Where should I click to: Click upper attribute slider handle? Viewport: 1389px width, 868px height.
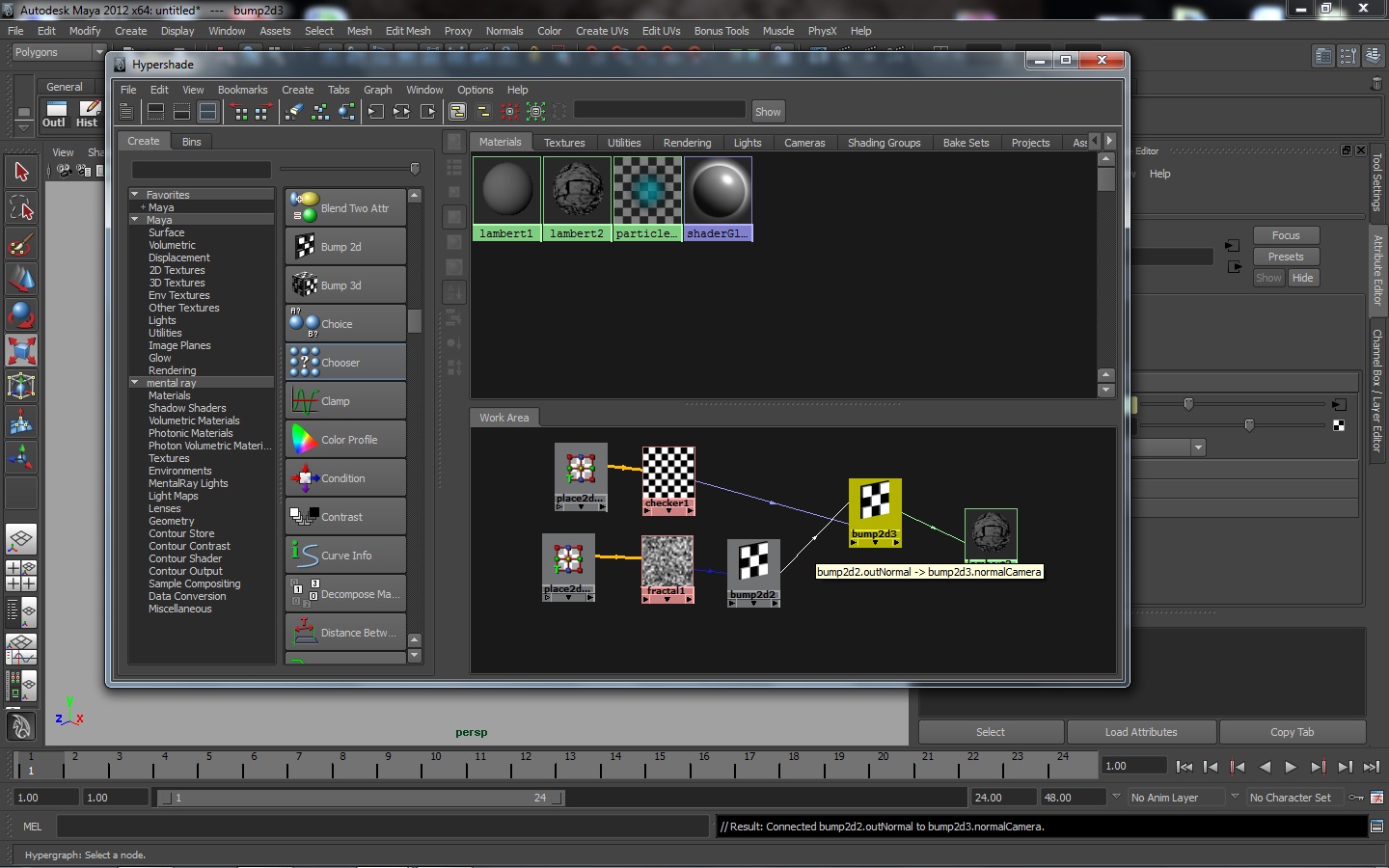pos(1188,404)
